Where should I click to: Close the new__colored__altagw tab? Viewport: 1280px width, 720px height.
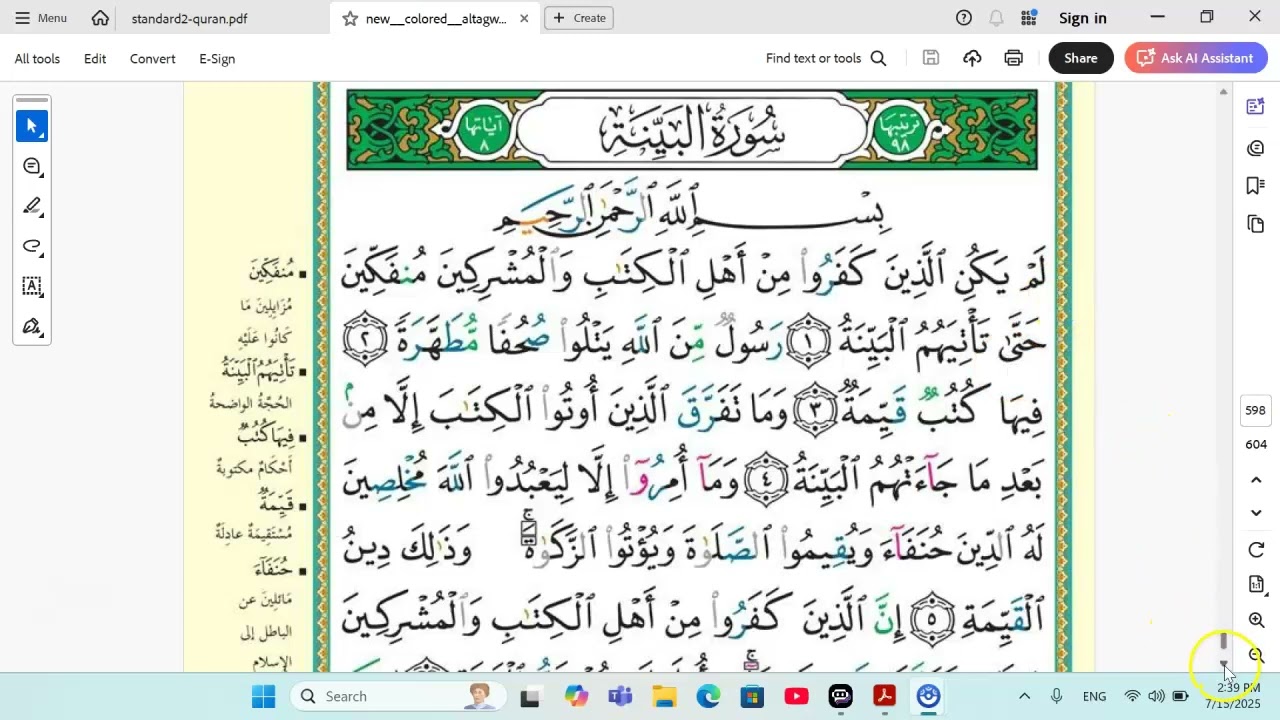coord(524,18)
